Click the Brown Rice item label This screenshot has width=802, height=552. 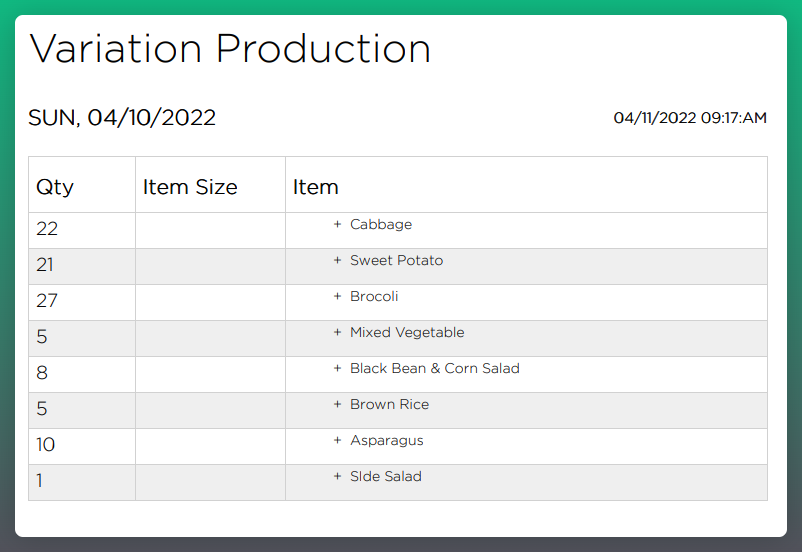389,404
